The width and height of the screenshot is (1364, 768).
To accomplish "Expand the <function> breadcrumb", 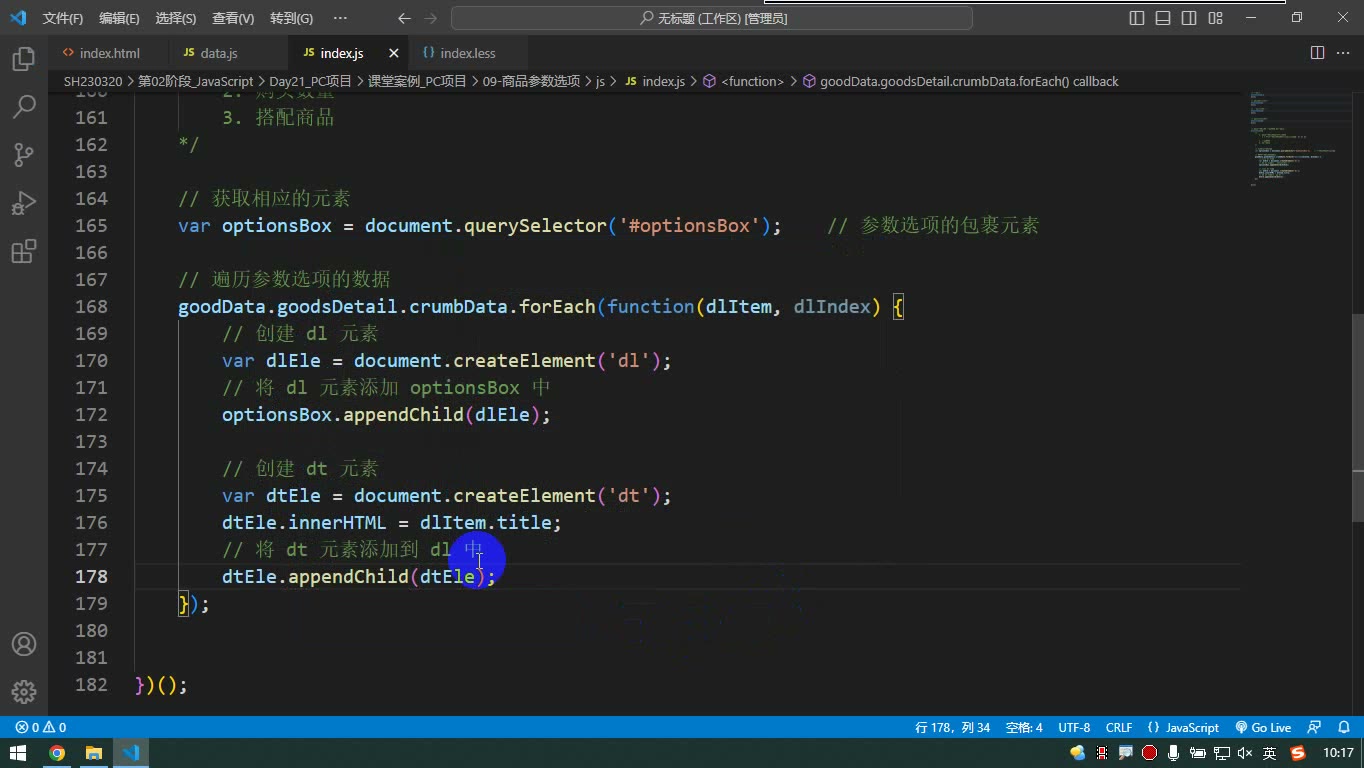I will click(744, 81).
